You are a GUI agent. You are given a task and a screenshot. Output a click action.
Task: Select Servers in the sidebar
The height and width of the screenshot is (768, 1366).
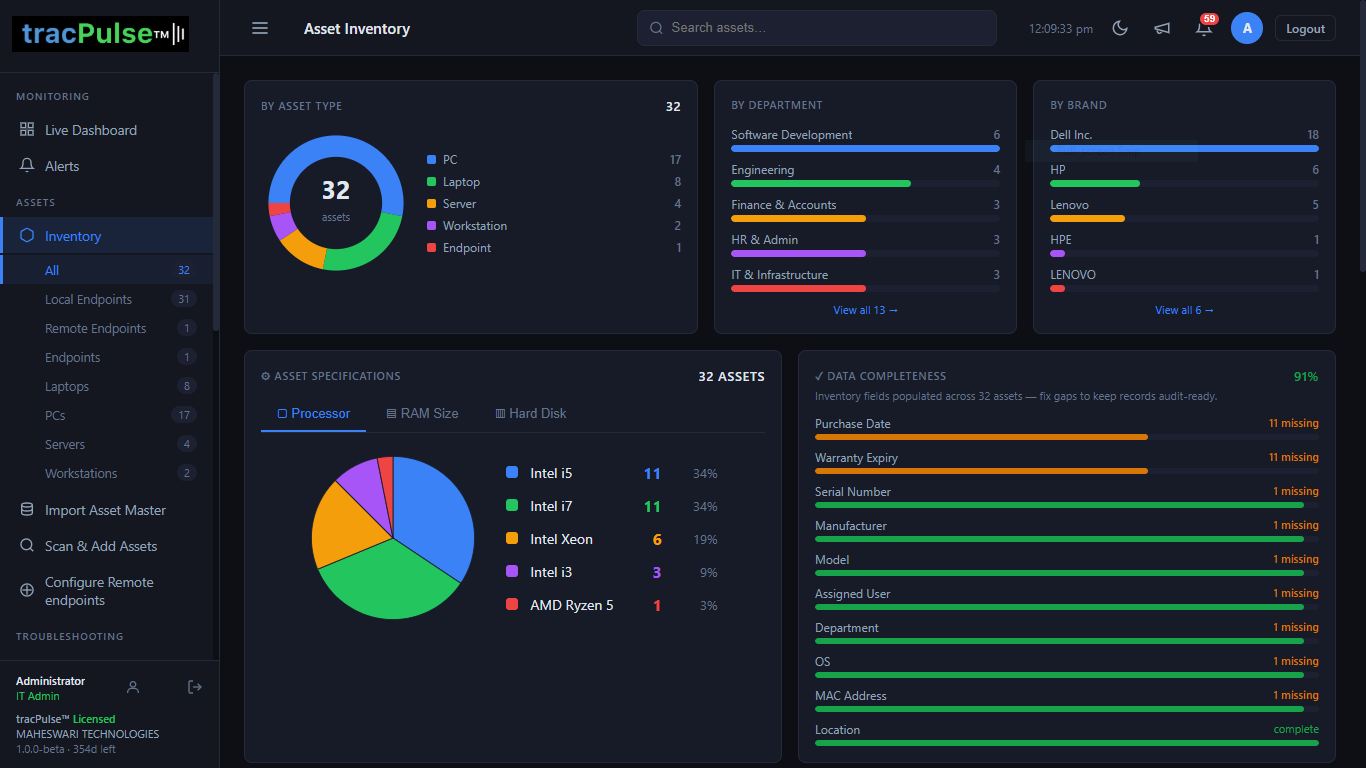(x=106, y=444)
